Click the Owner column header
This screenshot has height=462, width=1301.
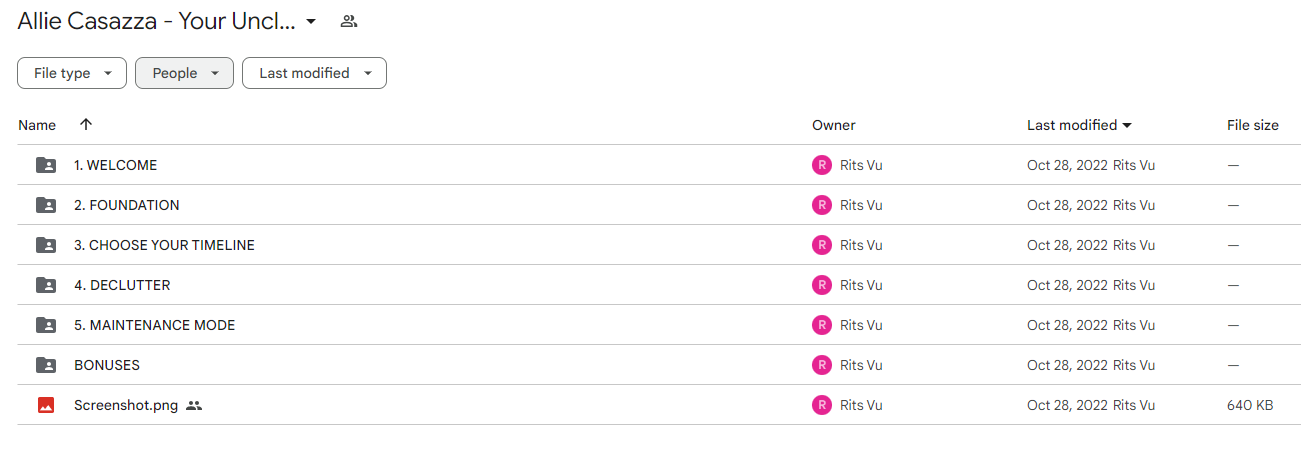point(834,125)
